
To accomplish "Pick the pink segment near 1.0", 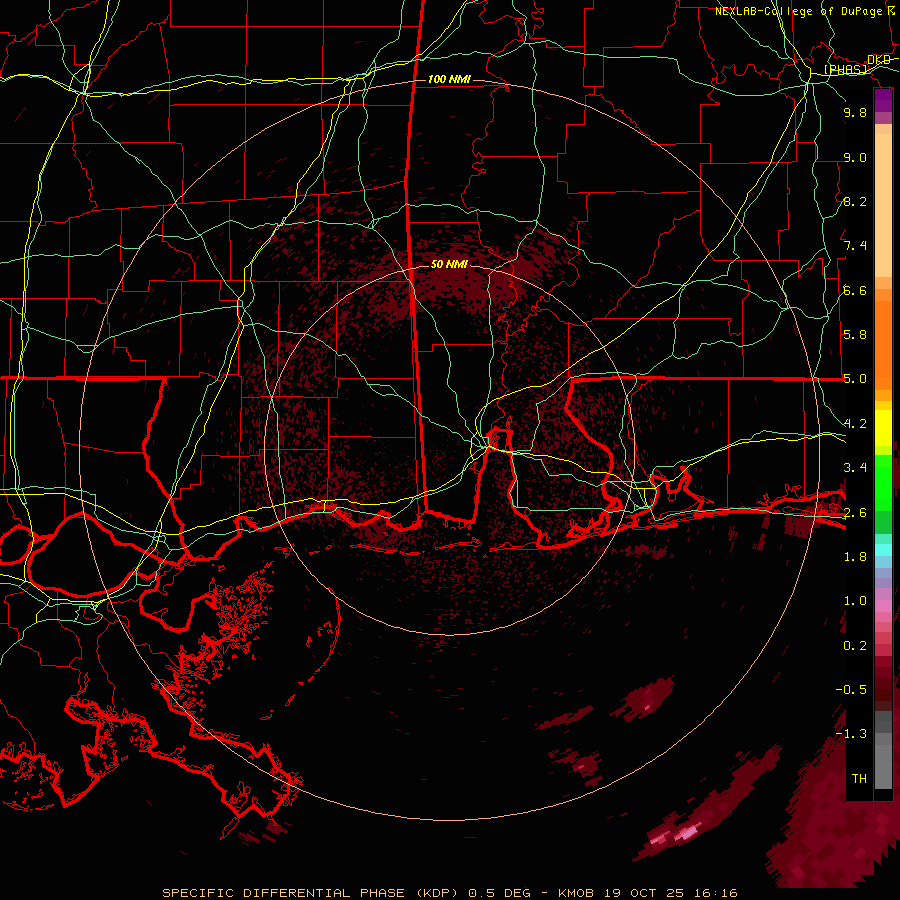I will [883, 606].
